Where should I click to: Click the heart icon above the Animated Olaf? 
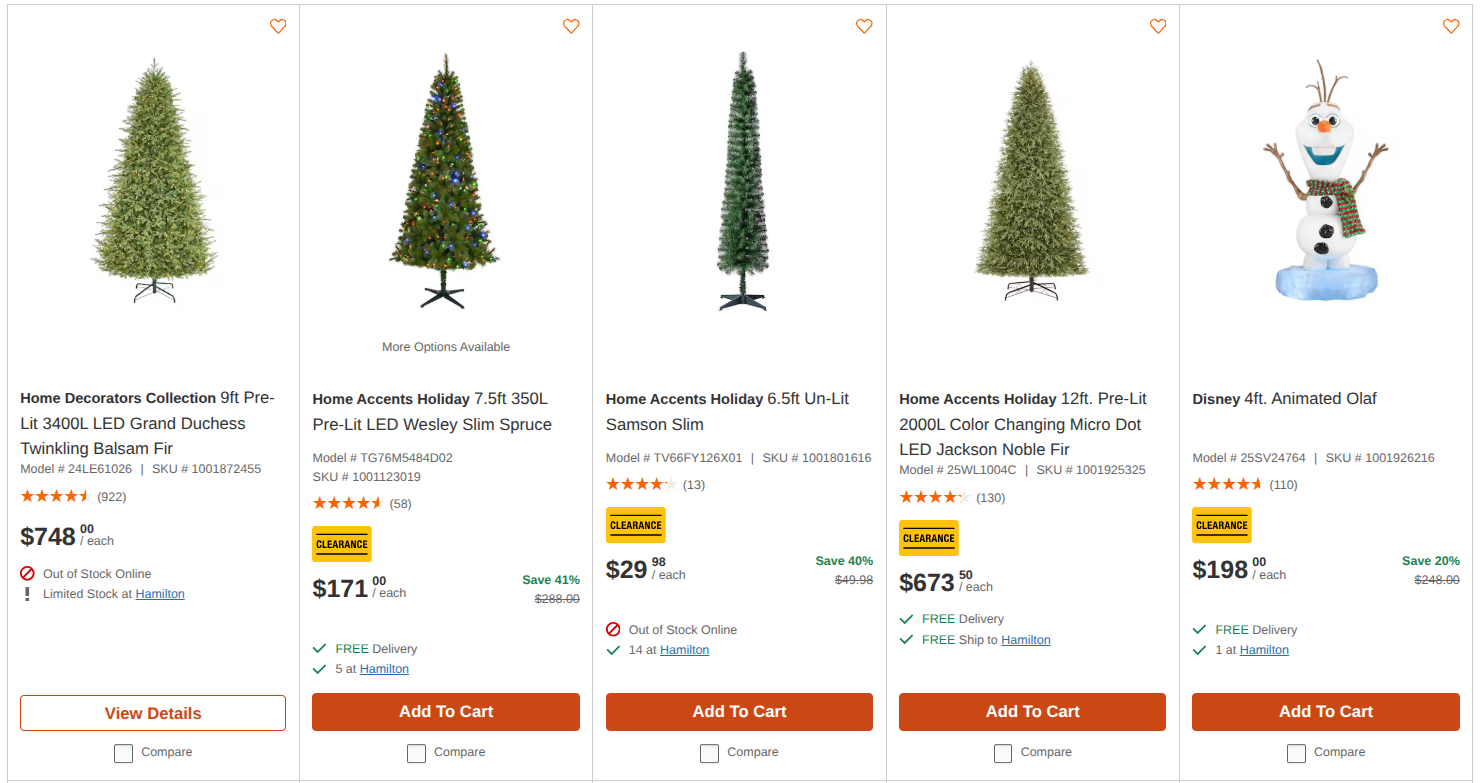coord(1451,26)
